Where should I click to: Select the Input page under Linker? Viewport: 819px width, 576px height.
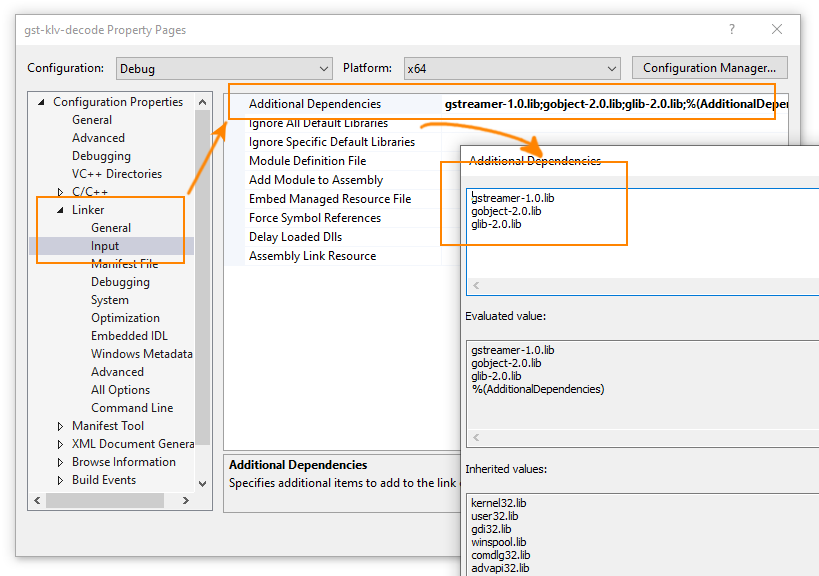(104, 245)
